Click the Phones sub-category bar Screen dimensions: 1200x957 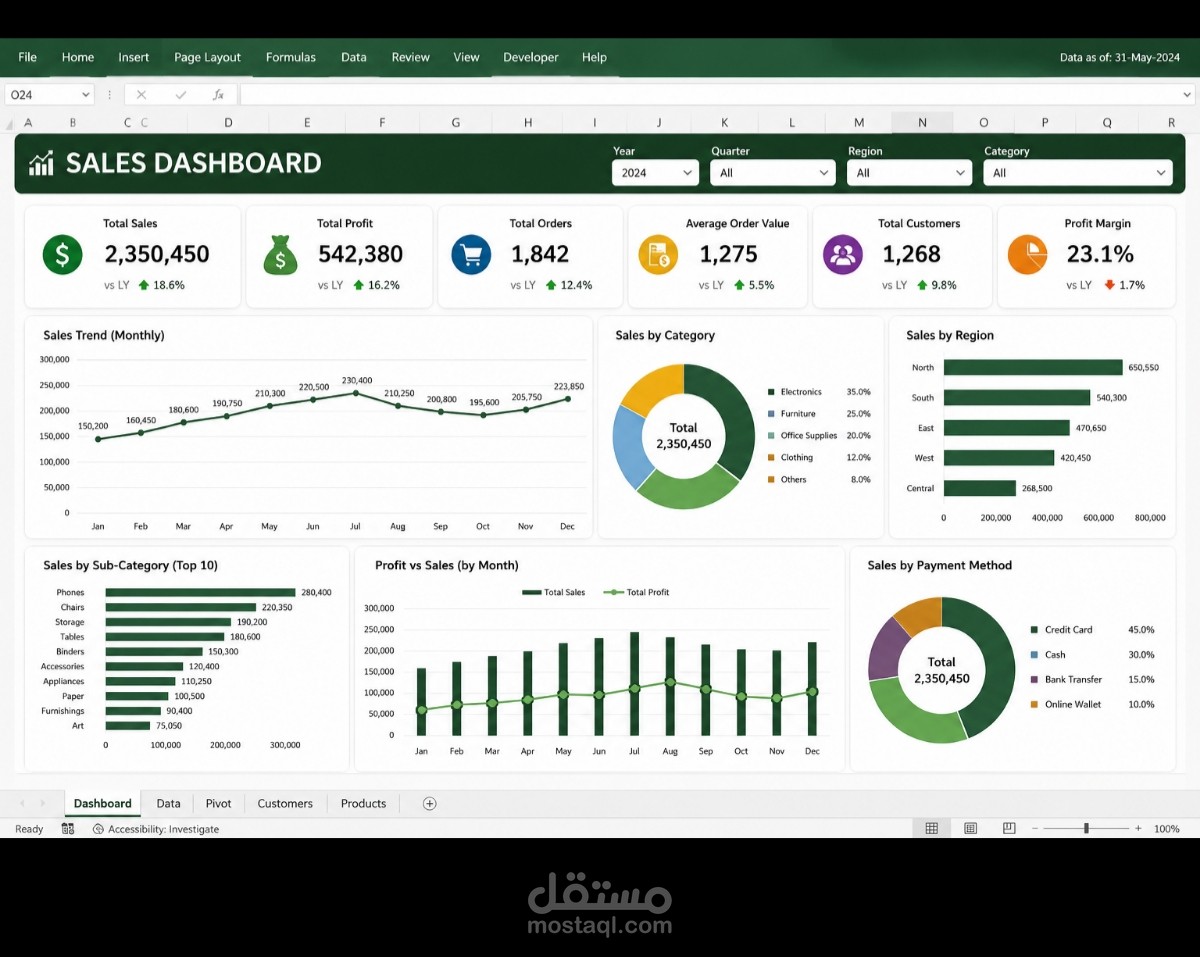tap(200, 592)
